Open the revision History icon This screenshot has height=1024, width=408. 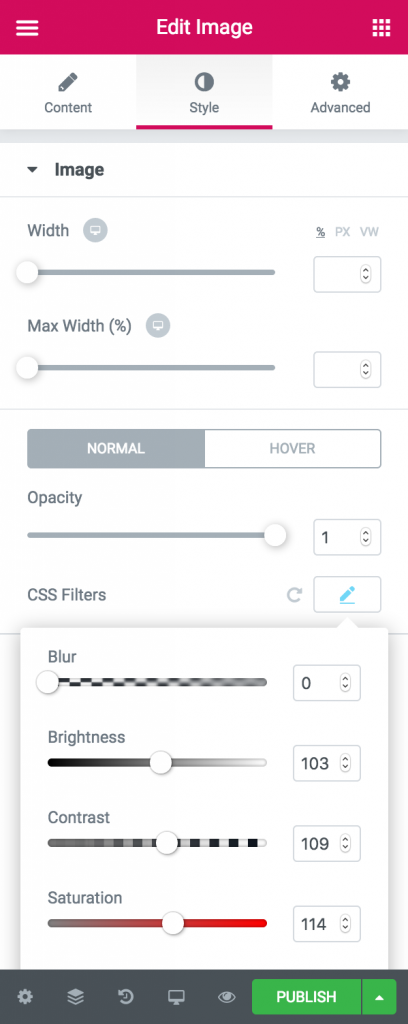tap(125, 997)
